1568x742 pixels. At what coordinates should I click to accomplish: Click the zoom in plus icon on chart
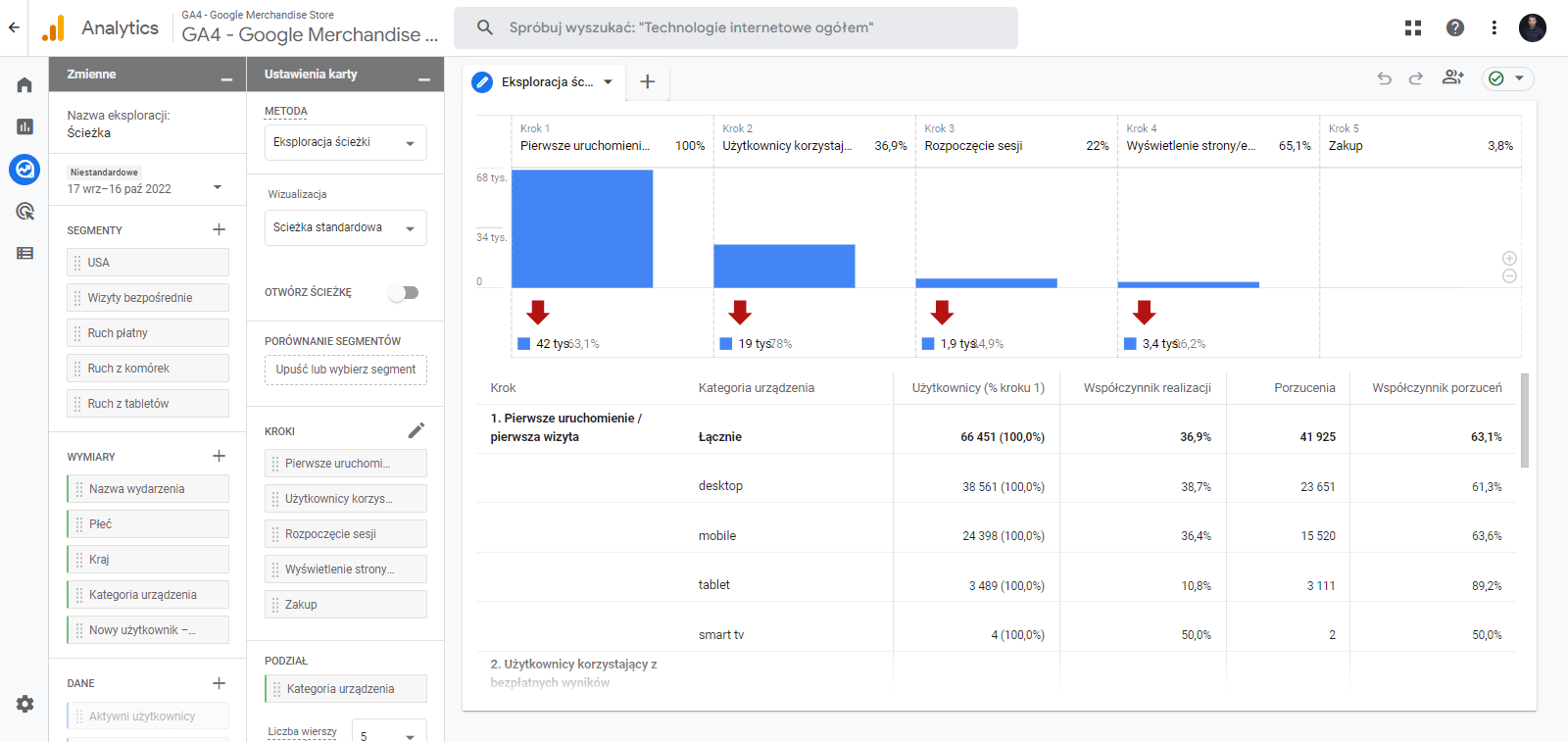[x=1509, y=258]
